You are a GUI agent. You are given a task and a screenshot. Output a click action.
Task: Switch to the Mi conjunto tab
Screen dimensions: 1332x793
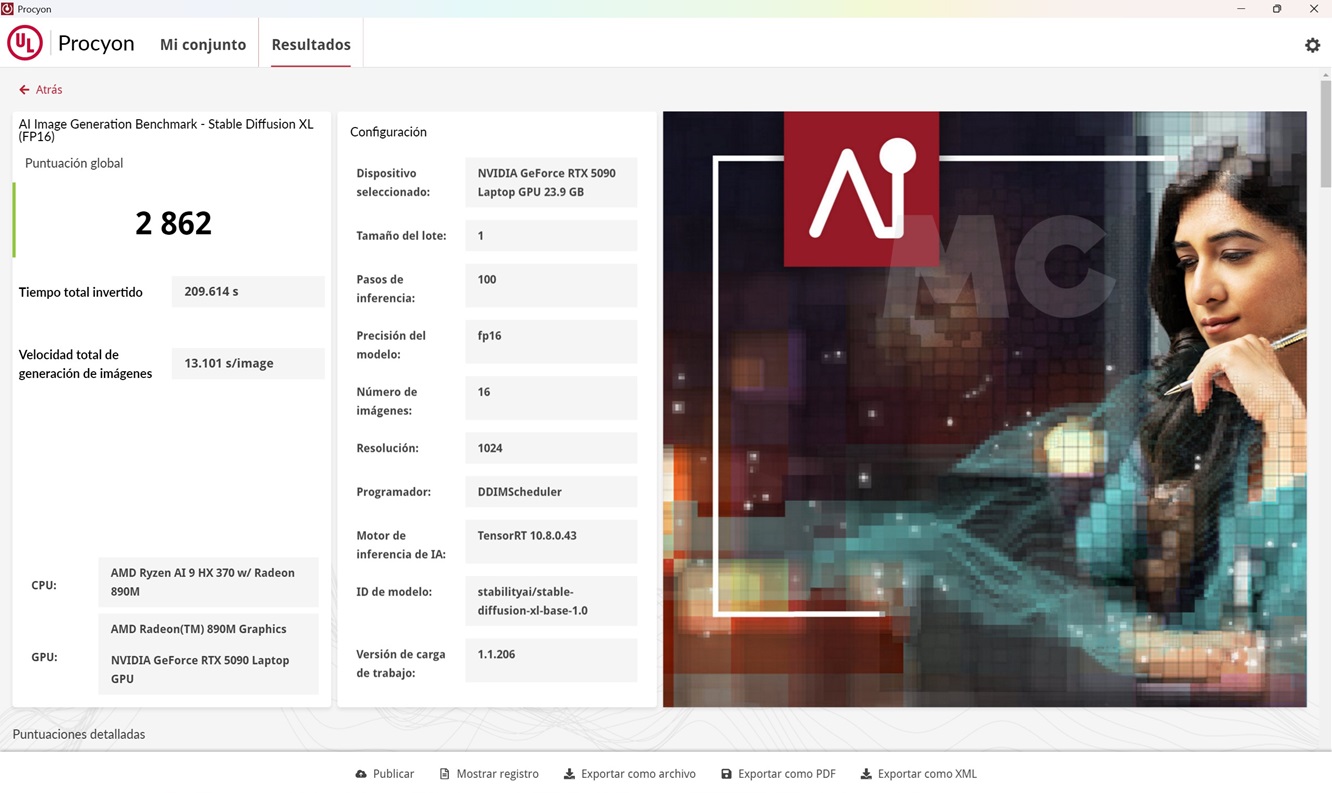(203, 45)
